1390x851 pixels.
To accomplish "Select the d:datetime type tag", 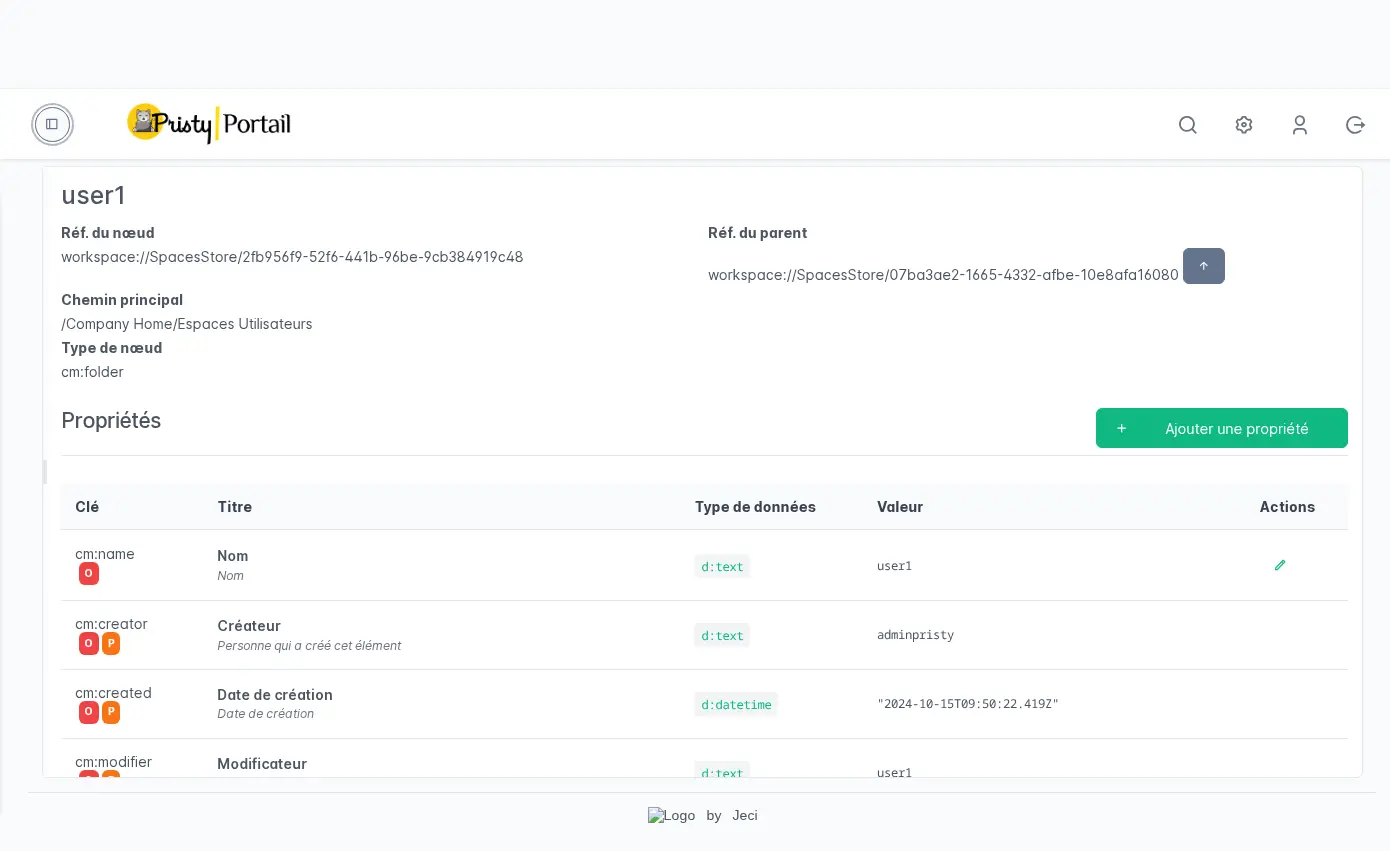I will point(735,704).
